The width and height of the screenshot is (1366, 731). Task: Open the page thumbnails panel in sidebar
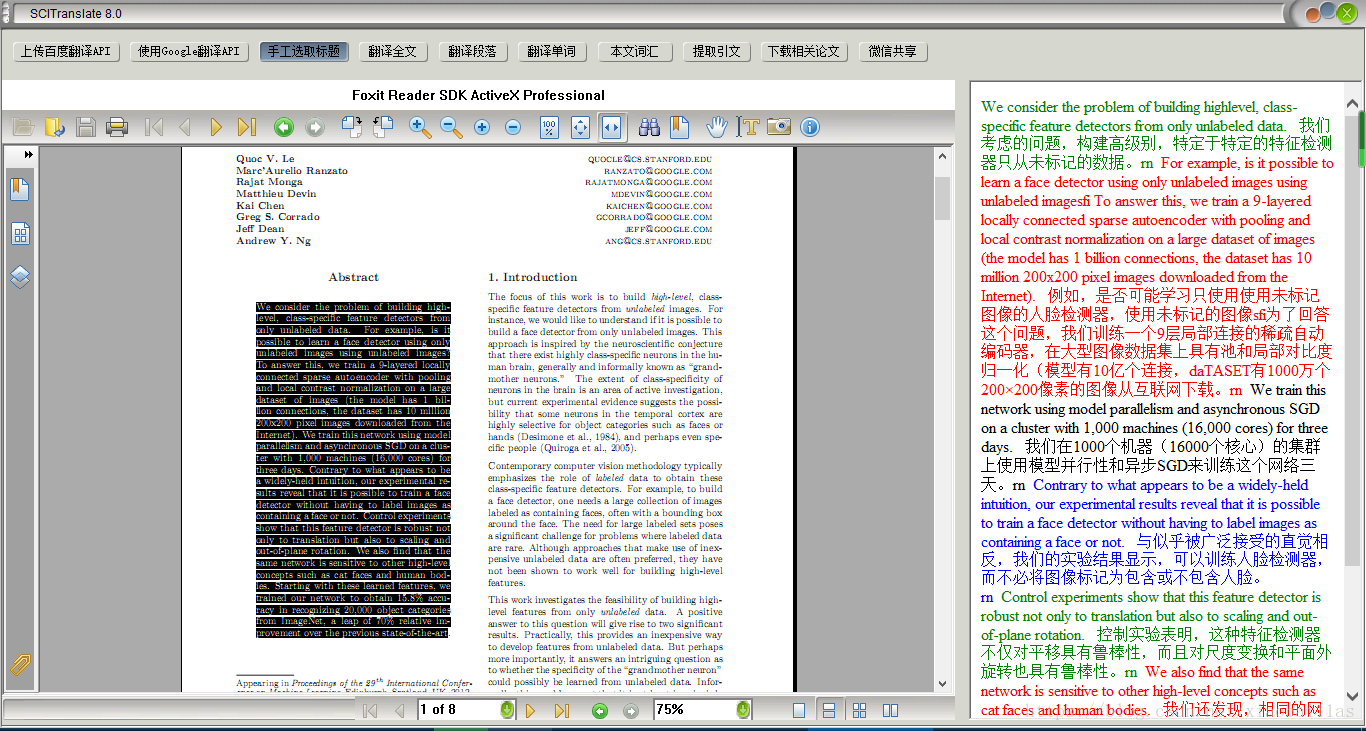click(x=20, y=233)
